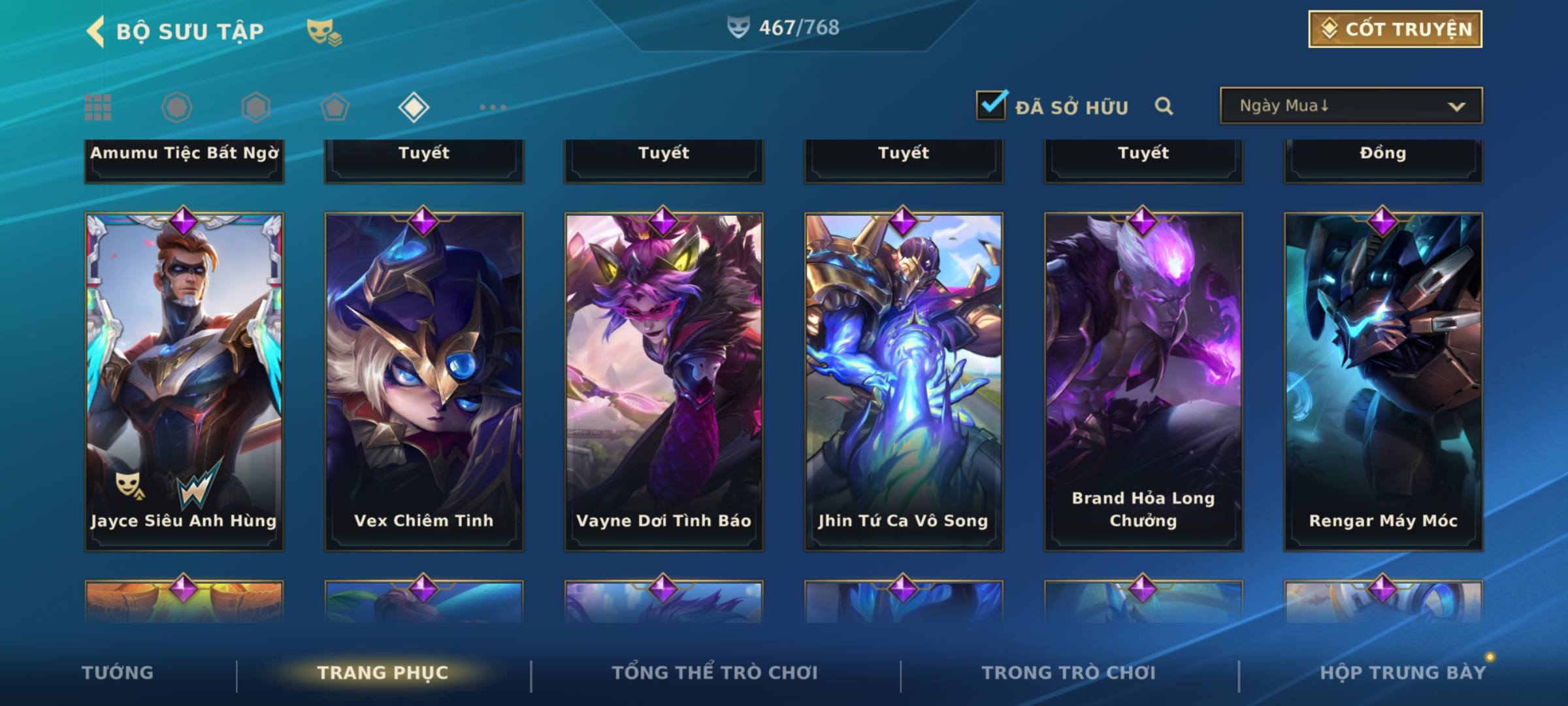Open the Tổng Thể Trò Chơi tab

pyautogui.click(x=715, y=673)
